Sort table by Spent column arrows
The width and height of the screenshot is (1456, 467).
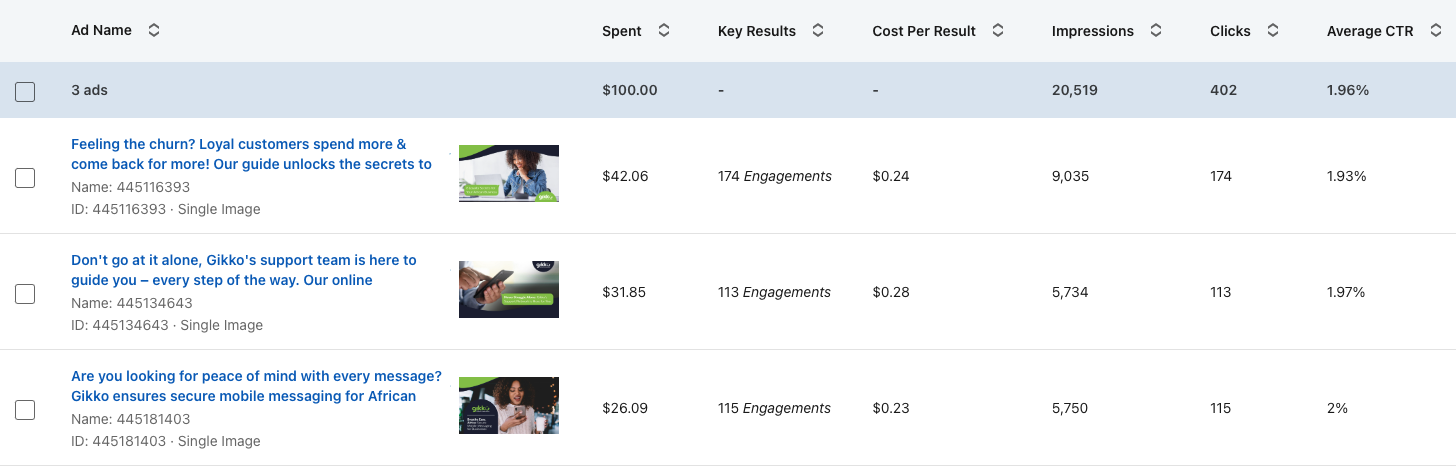click(x=664, y=31)
